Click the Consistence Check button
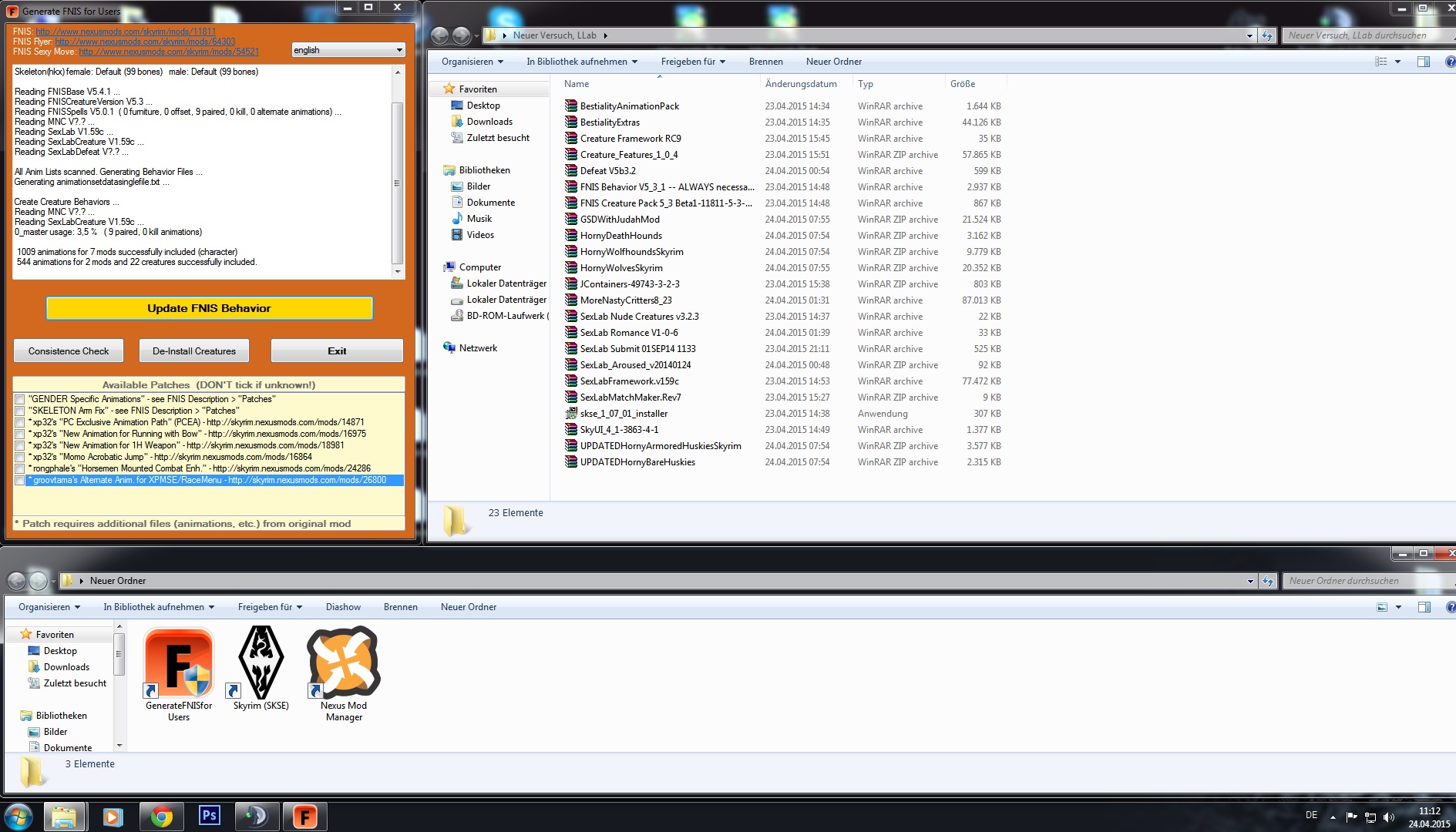Screen dimensions: 1456x832 point(69,351)
